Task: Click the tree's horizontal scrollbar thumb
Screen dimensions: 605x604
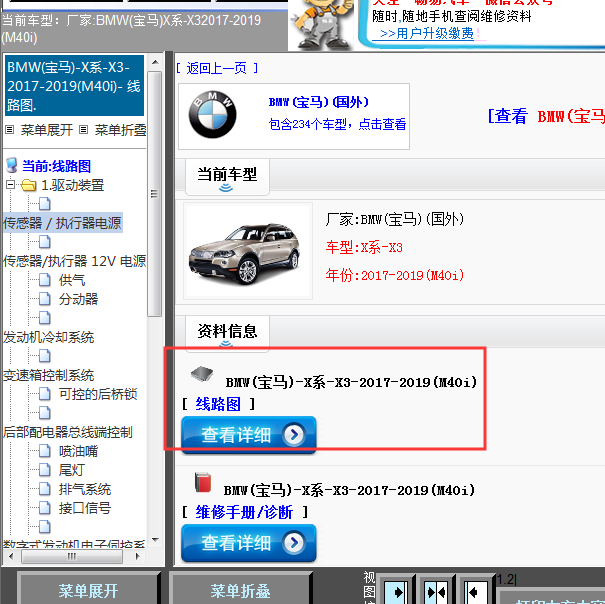Action: pyautogui.click(x=72, y=556)
